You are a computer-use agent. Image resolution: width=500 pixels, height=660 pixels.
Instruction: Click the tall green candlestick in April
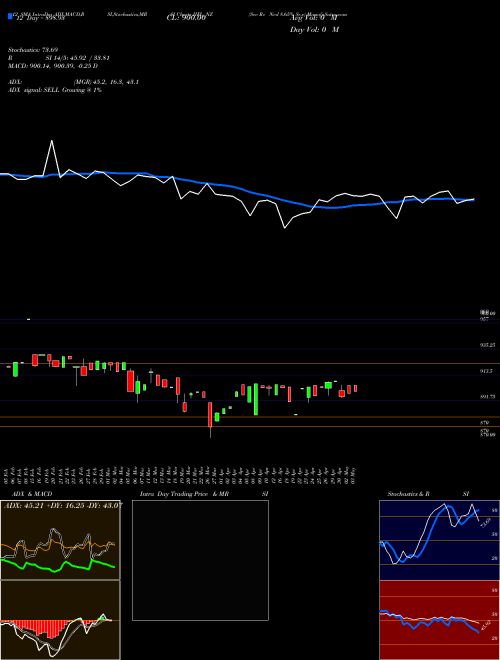(x=255, y=399)
